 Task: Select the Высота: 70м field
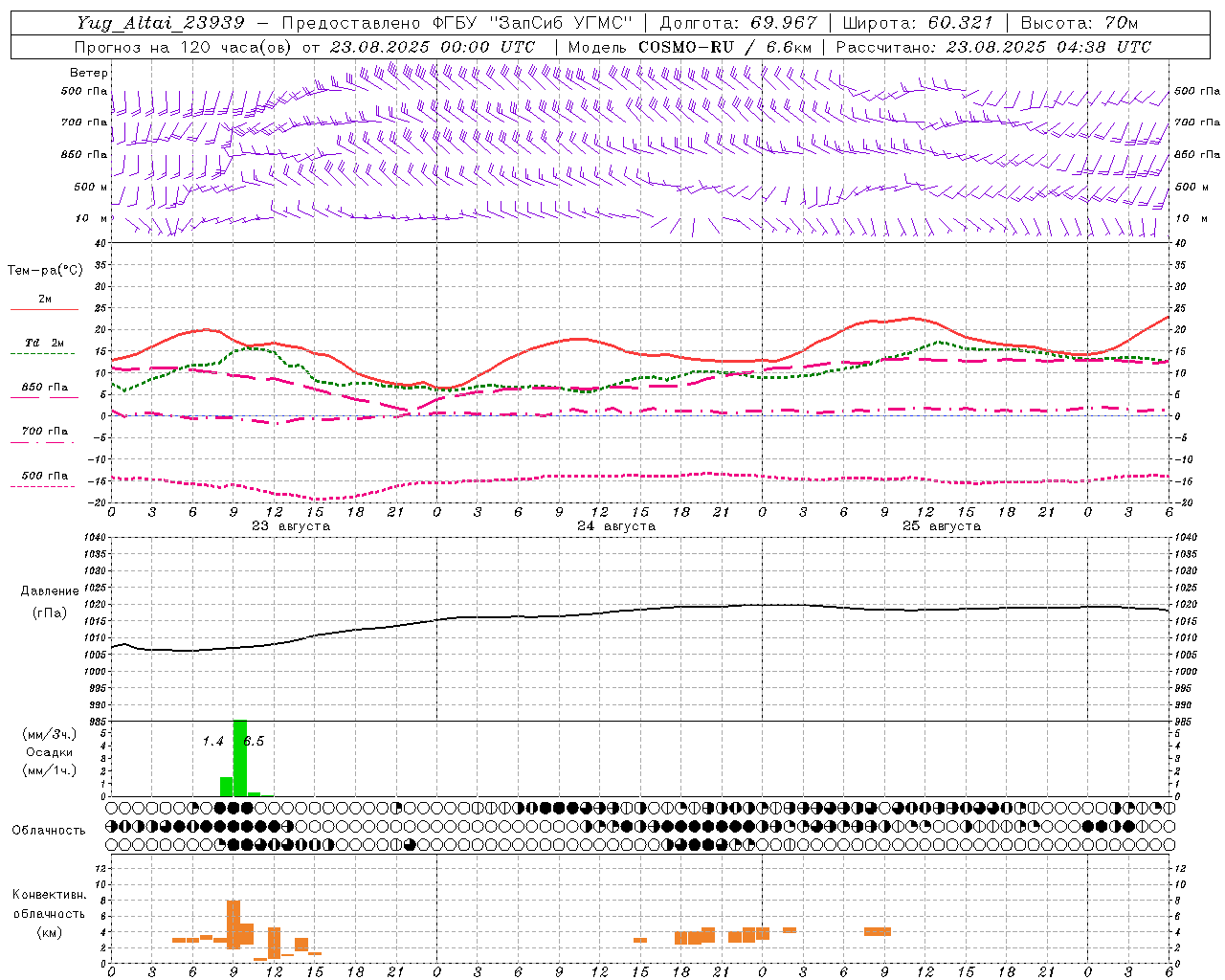click(x=1080, y=23)
